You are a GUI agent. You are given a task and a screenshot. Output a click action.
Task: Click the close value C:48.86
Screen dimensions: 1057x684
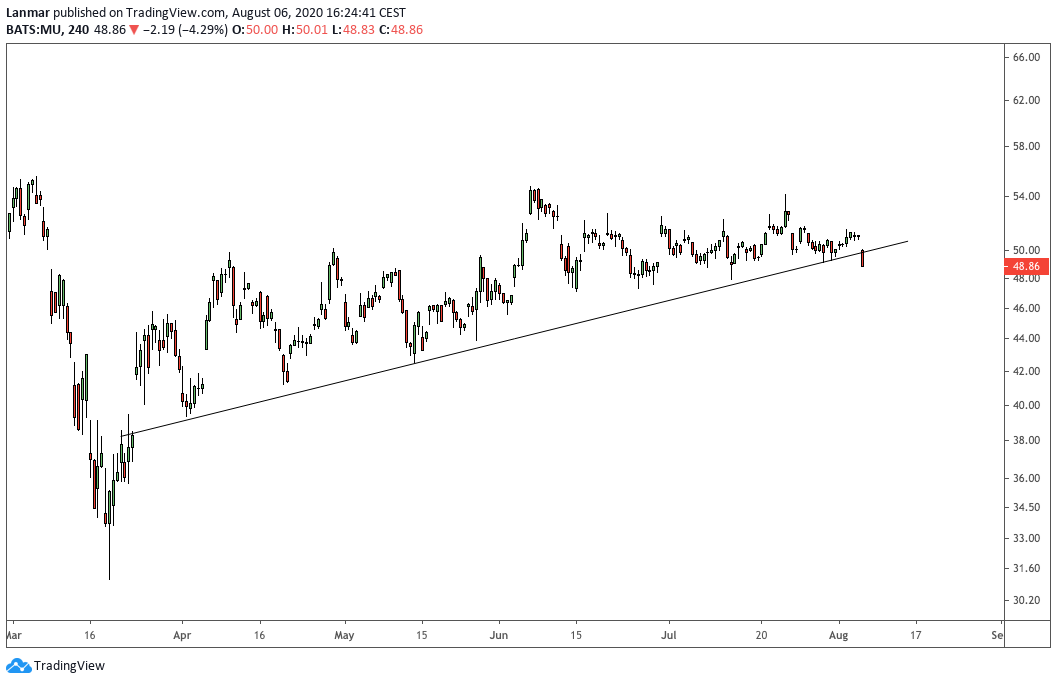pos(400,30)
